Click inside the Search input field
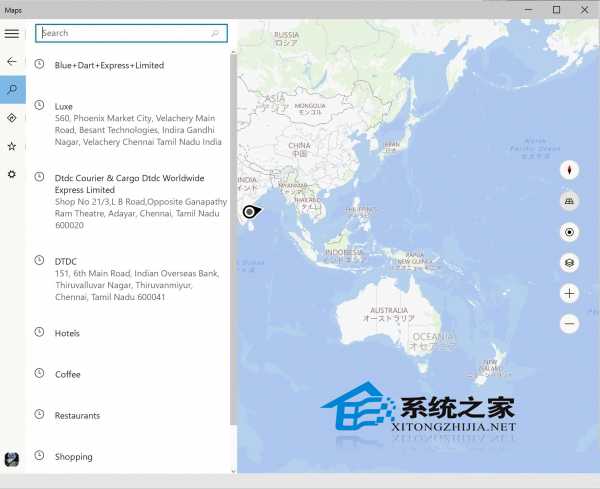The width and height of the screenshot is (600, 489). click(131, 33)
